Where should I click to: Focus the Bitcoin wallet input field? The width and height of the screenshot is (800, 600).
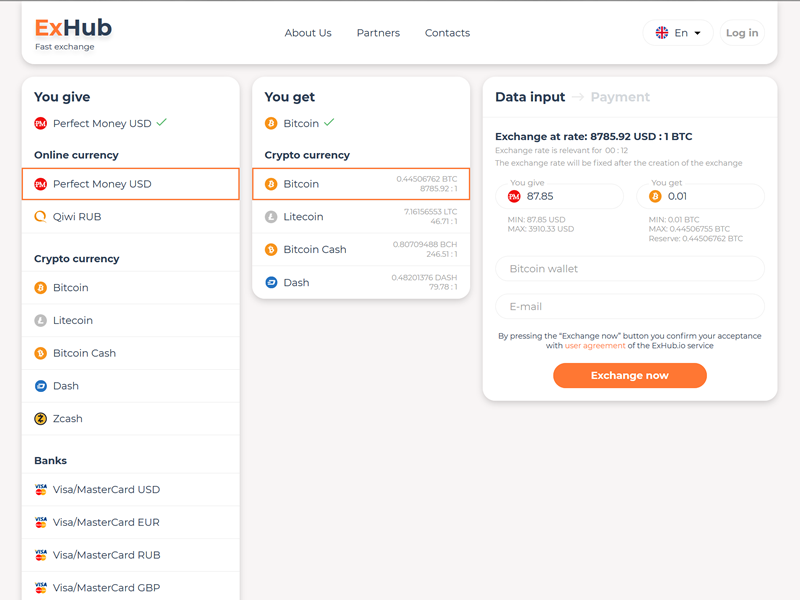point(630,269)
